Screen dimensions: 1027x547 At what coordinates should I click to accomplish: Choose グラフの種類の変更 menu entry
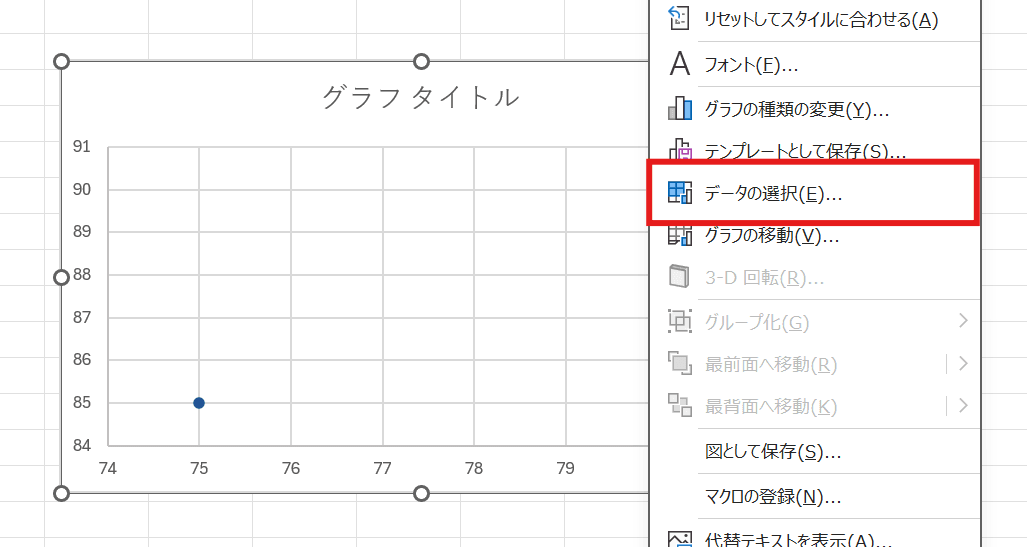tap(796, 109)
